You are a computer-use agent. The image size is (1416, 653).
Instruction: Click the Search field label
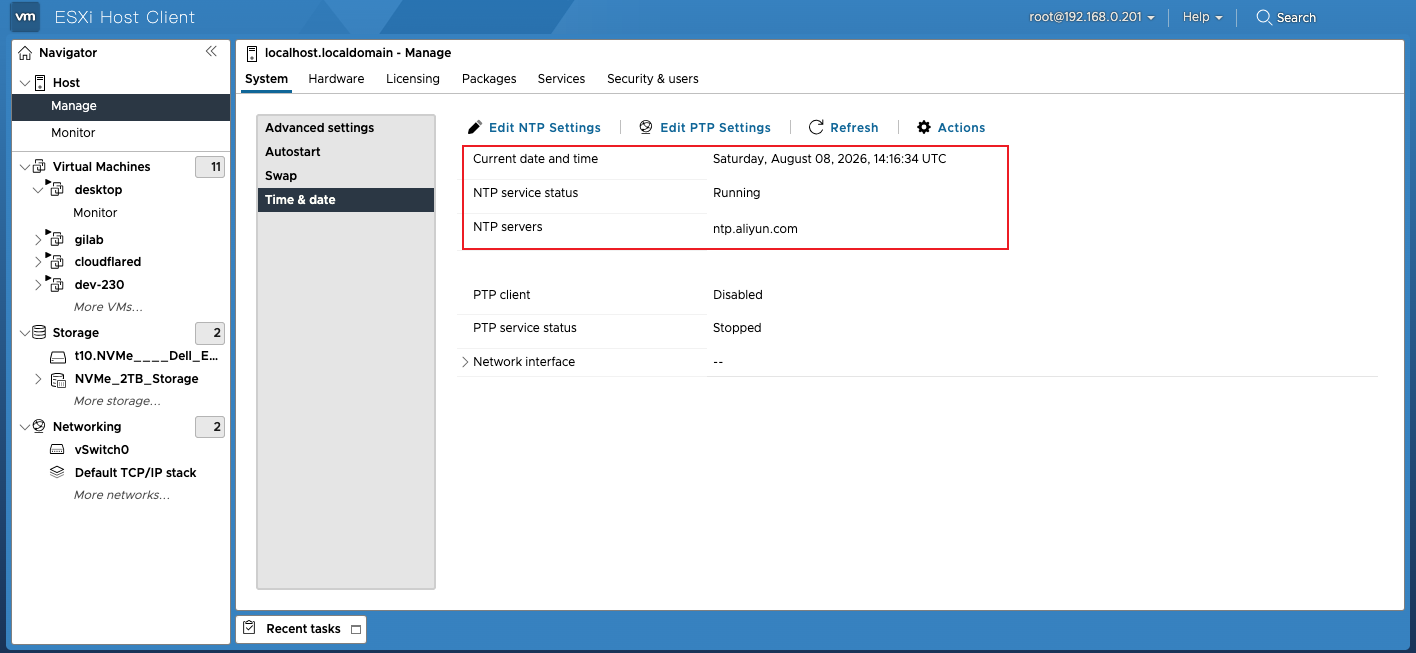(1296, 17)
